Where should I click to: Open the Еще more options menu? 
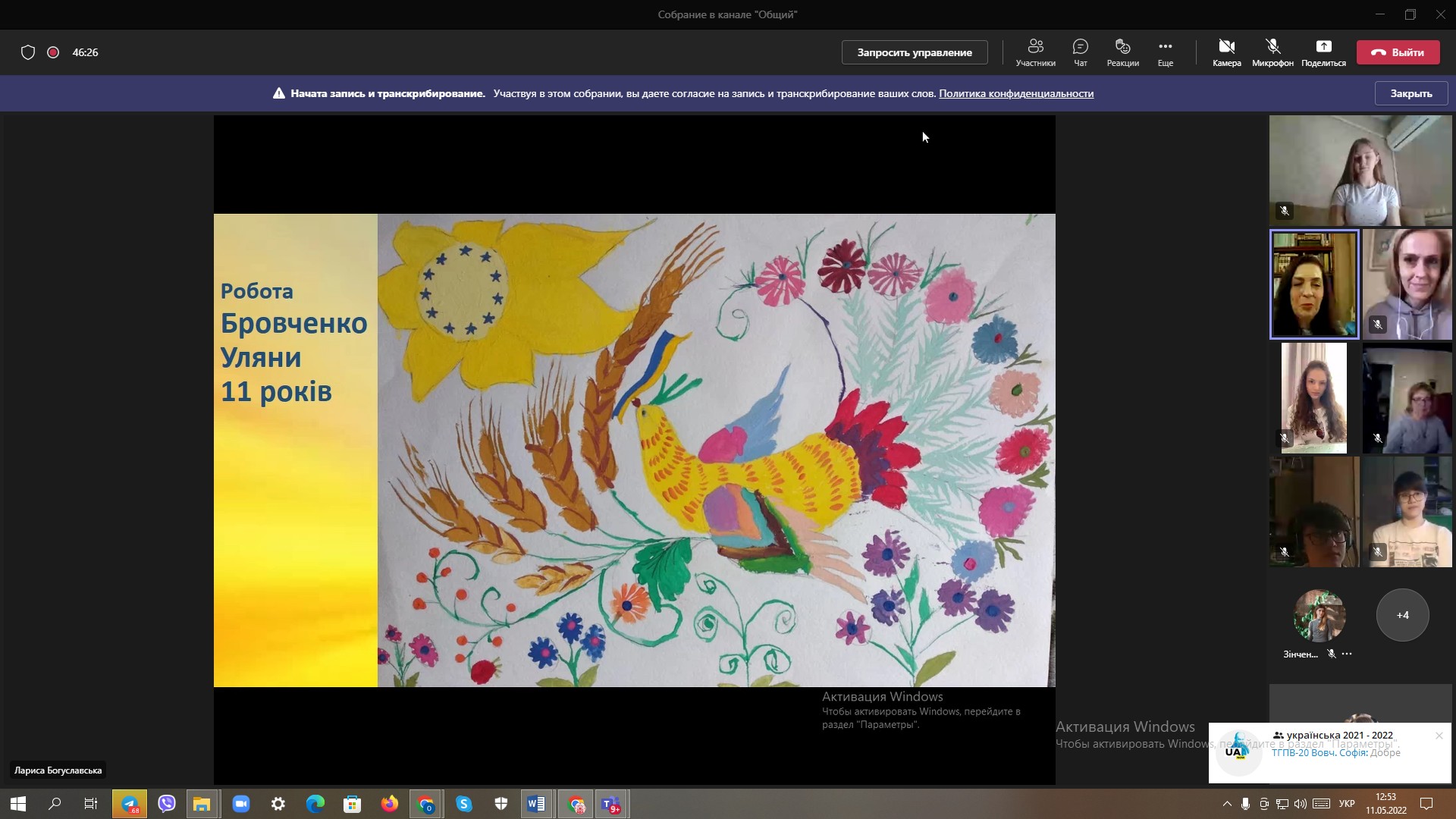(x=1166, y=52)
